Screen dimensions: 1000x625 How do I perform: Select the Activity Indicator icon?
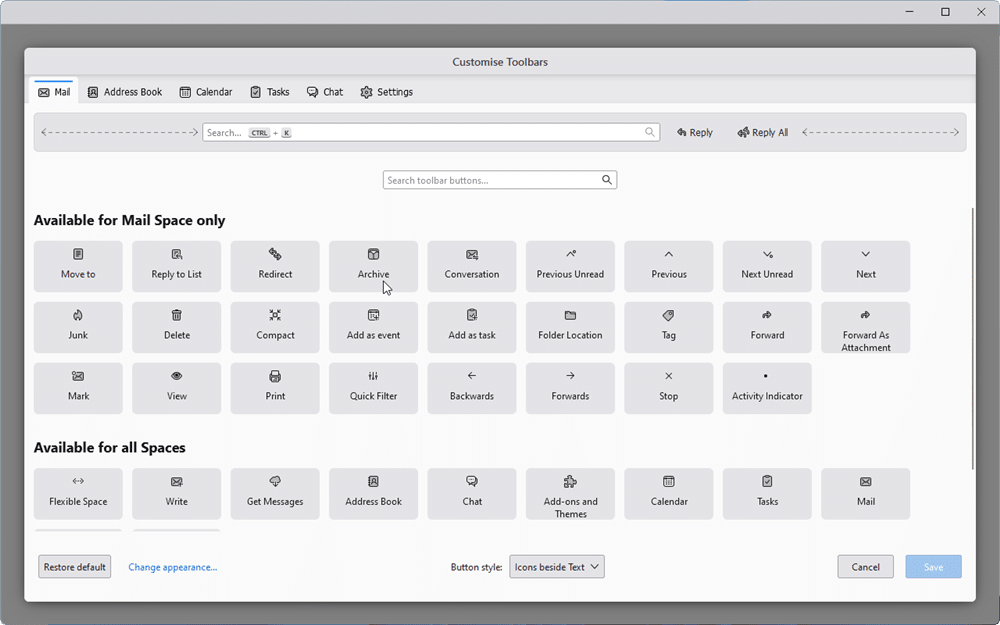[x=766, y=388]
